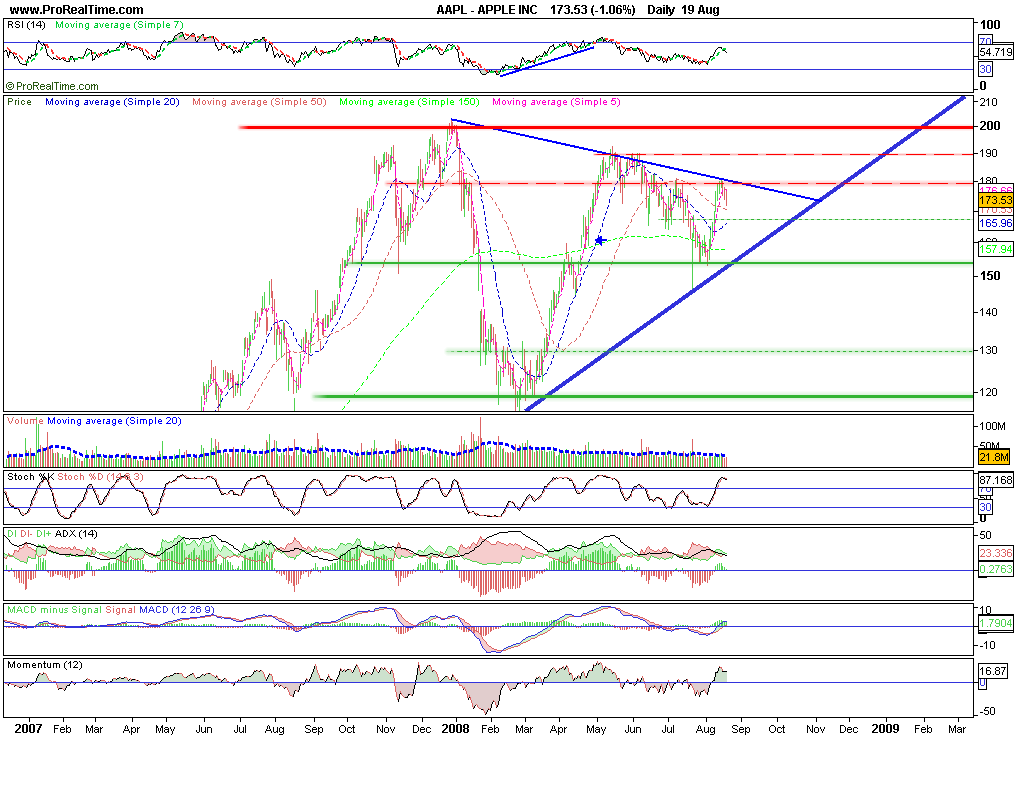Click the 50 scale label in ADX panel
This screenshot has height=800, width=1024.
coord(986,536)
